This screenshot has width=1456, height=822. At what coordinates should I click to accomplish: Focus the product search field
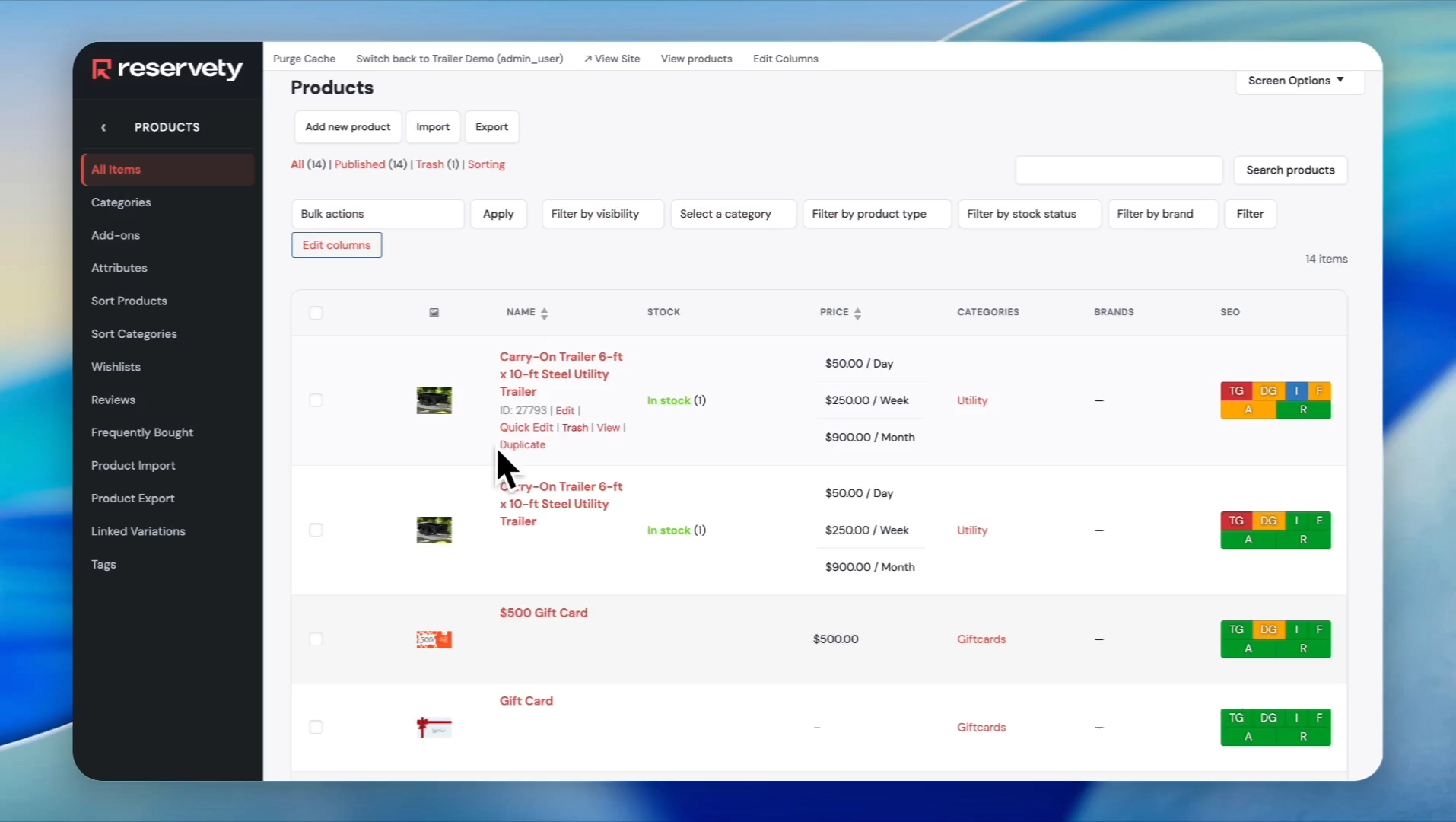click(1119, 170)
